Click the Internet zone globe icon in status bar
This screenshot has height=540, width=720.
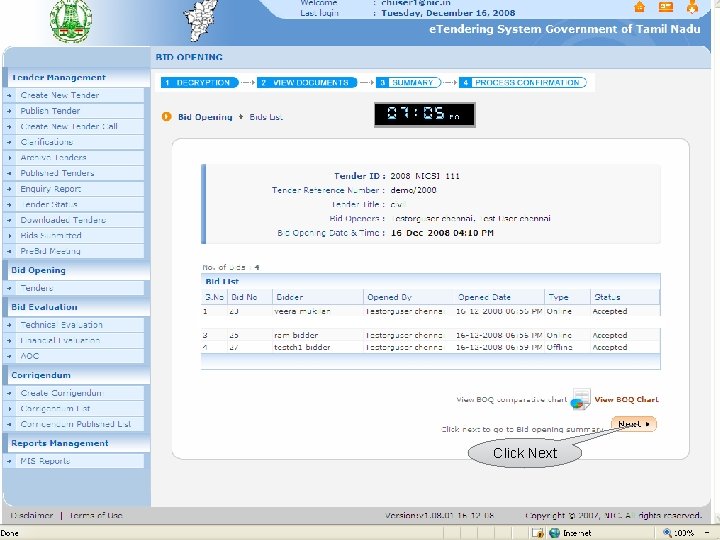click(x=555, y=533)
